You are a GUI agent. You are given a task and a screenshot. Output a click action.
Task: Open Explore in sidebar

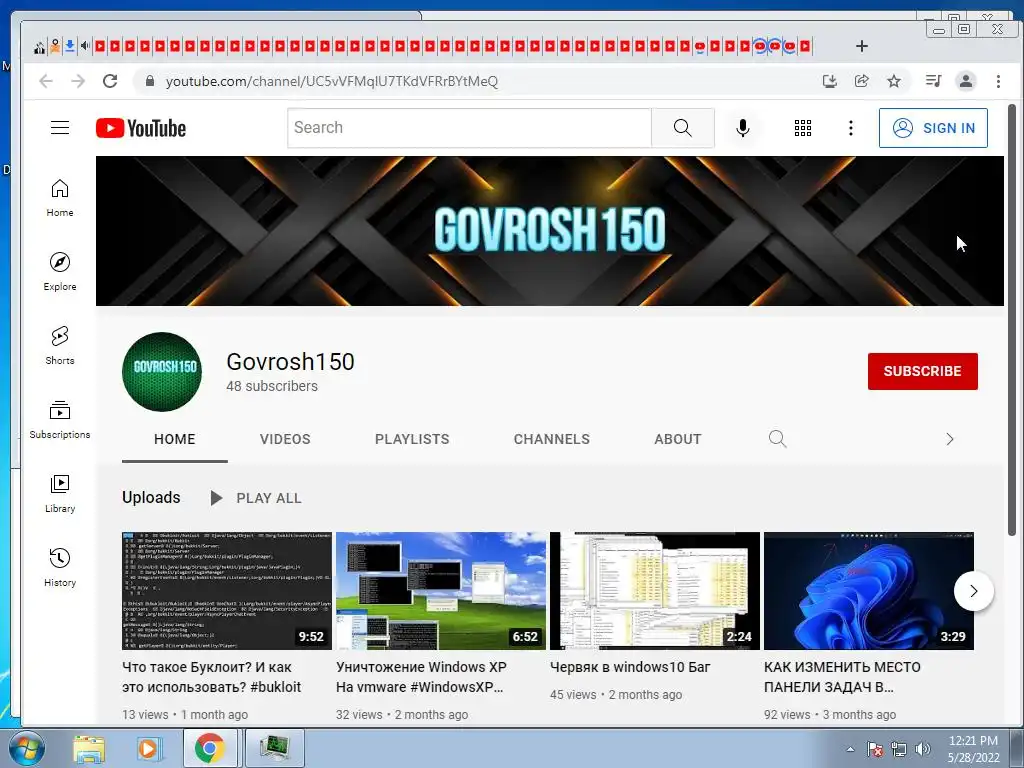point(60,272)
